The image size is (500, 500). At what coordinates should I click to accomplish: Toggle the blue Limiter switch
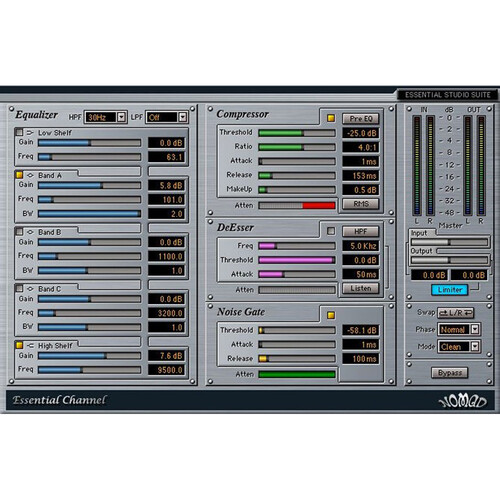[450, 290]
